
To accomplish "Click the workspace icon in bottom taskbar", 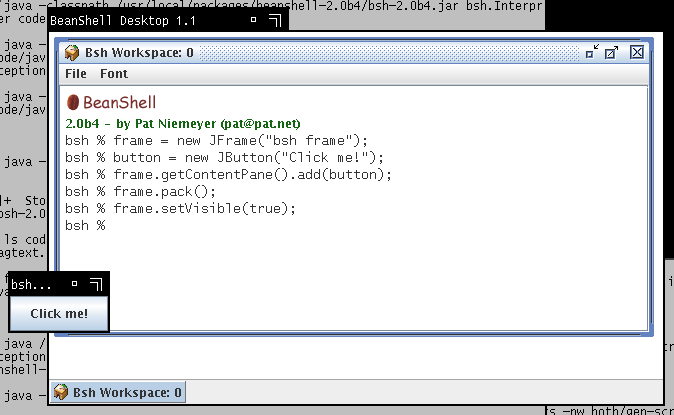I will click(61, 392).
